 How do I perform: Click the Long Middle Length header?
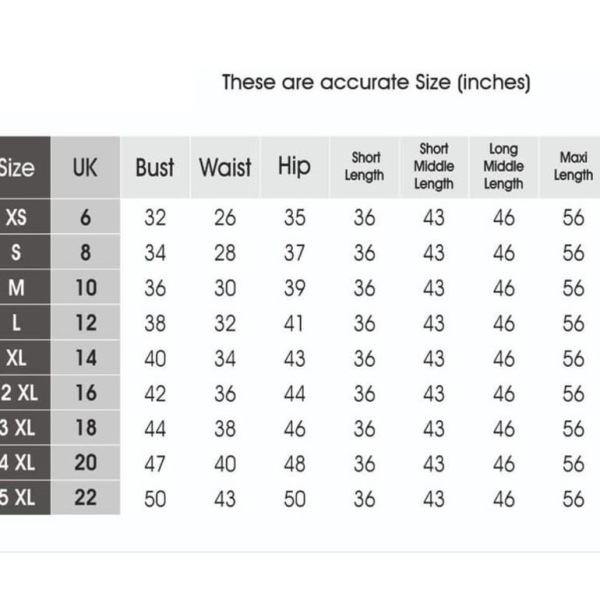[x=503, y=166]
